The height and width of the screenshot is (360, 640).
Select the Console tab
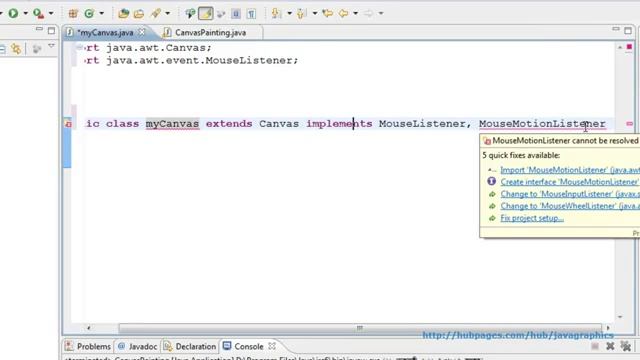click(x=244, y=346)
